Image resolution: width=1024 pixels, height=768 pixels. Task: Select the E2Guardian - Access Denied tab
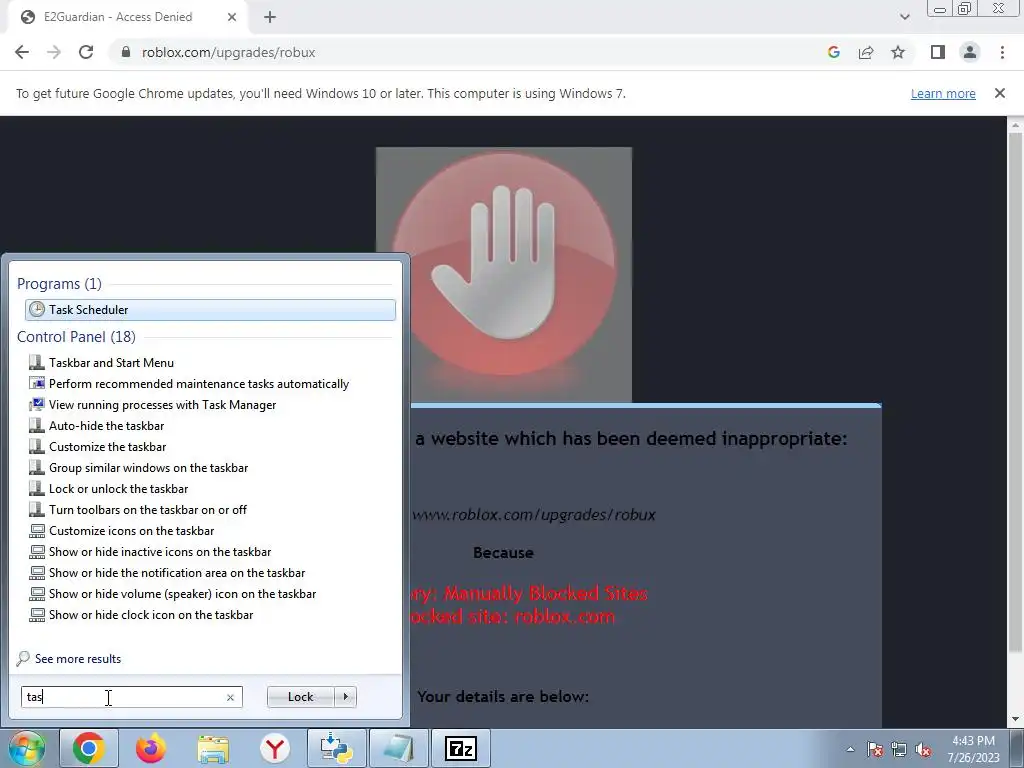[x=128, y=17]
